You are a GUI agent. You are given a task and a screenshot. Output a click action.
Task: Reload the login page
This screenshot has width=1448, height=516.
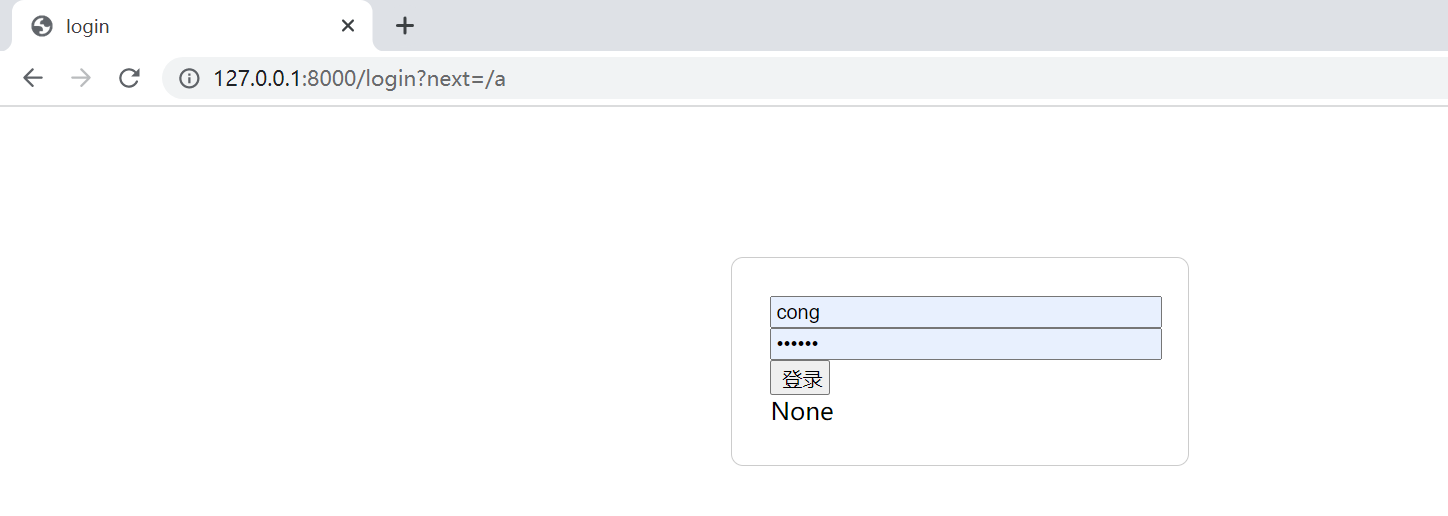tap(129, 78)
